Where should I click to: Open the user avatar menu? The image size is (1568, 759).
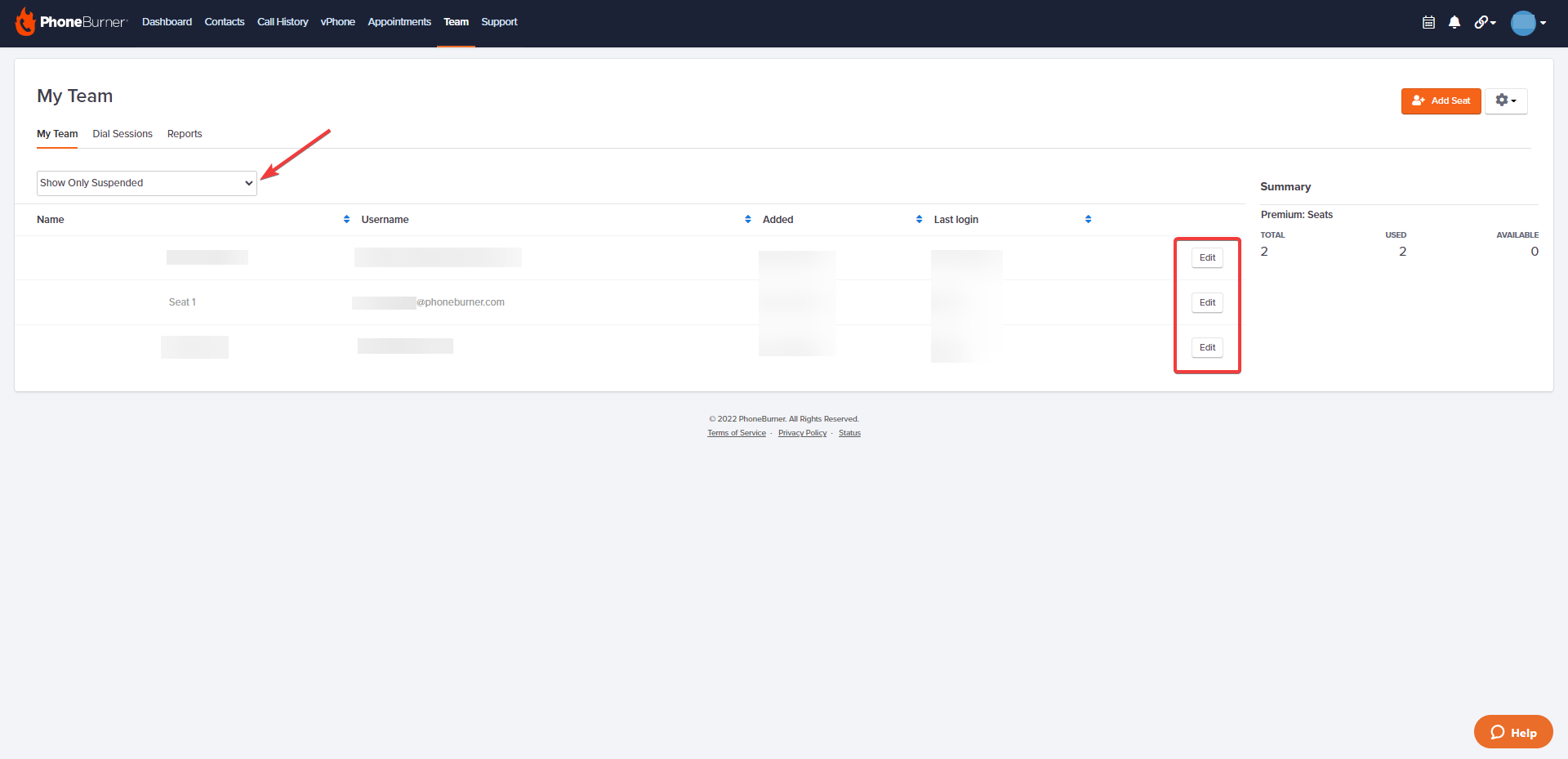click(1528, 23)
